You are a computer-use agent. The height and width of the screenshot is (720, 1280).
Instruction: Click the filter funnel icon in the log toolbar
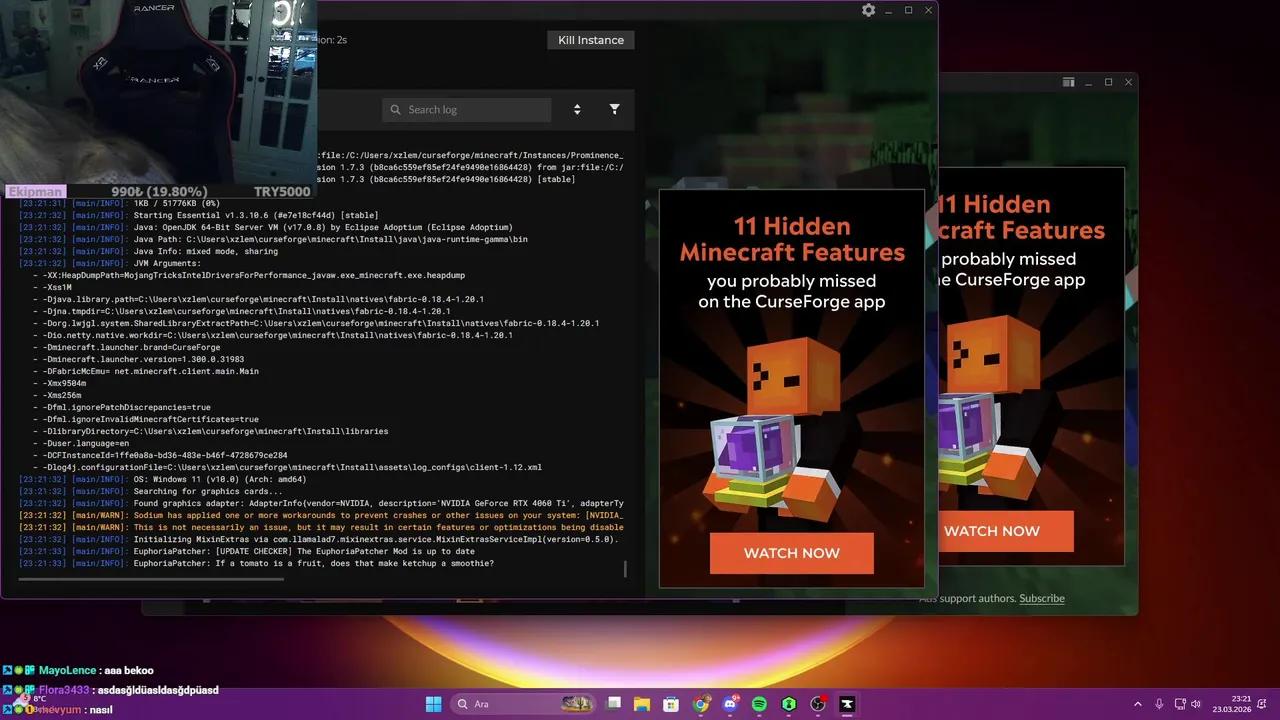614,108
